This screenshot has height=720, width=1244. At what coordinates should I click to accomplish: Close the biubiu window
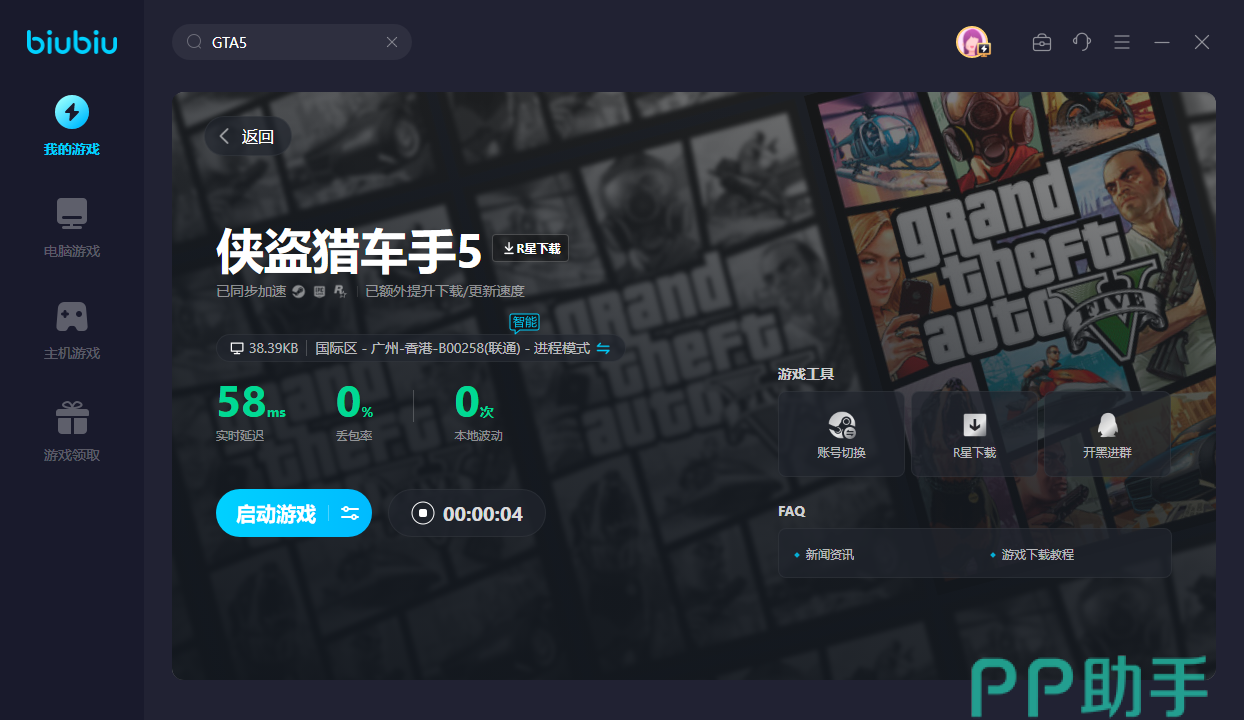[1202, 42]
